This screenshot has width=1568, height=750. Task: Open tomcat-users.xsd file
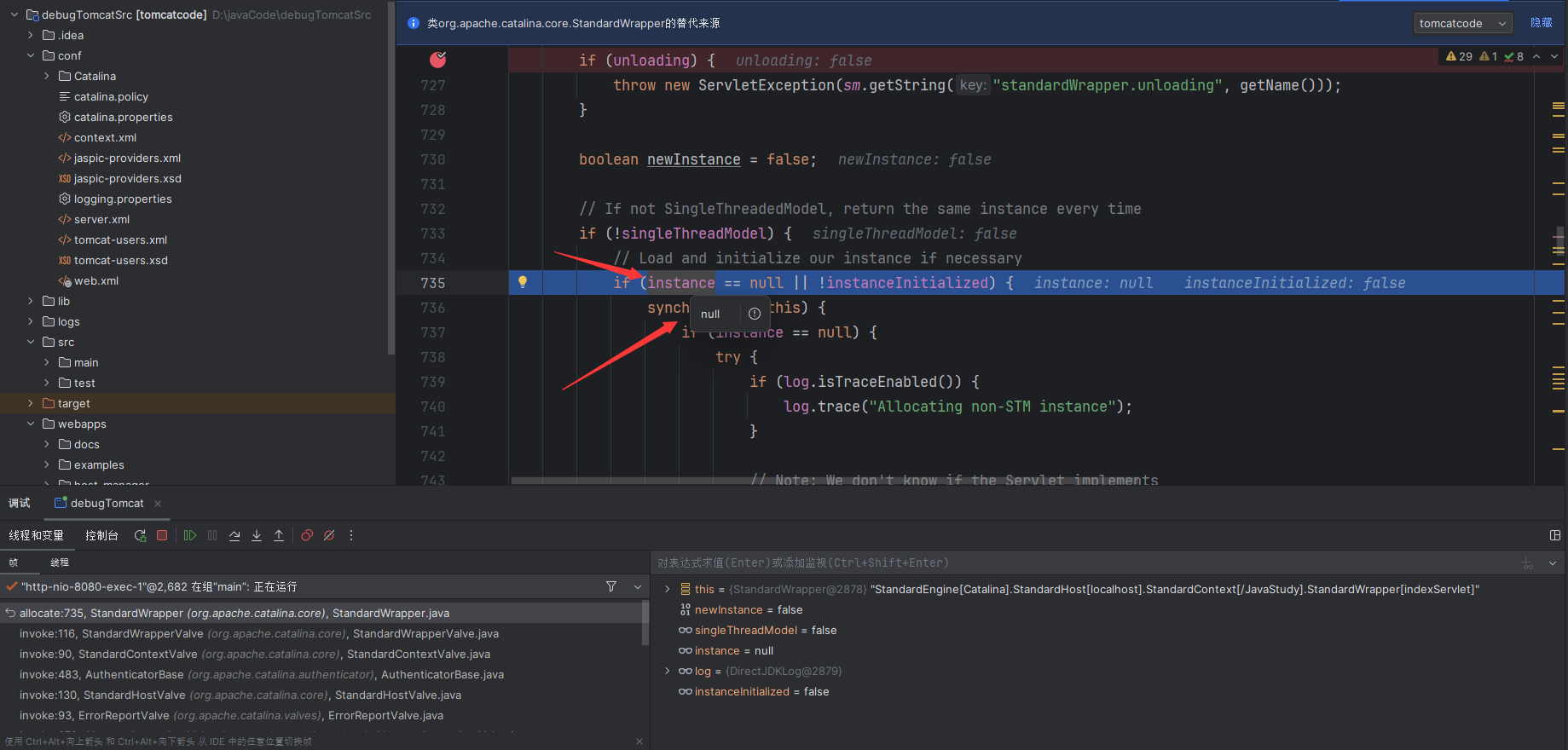[120, 260]
